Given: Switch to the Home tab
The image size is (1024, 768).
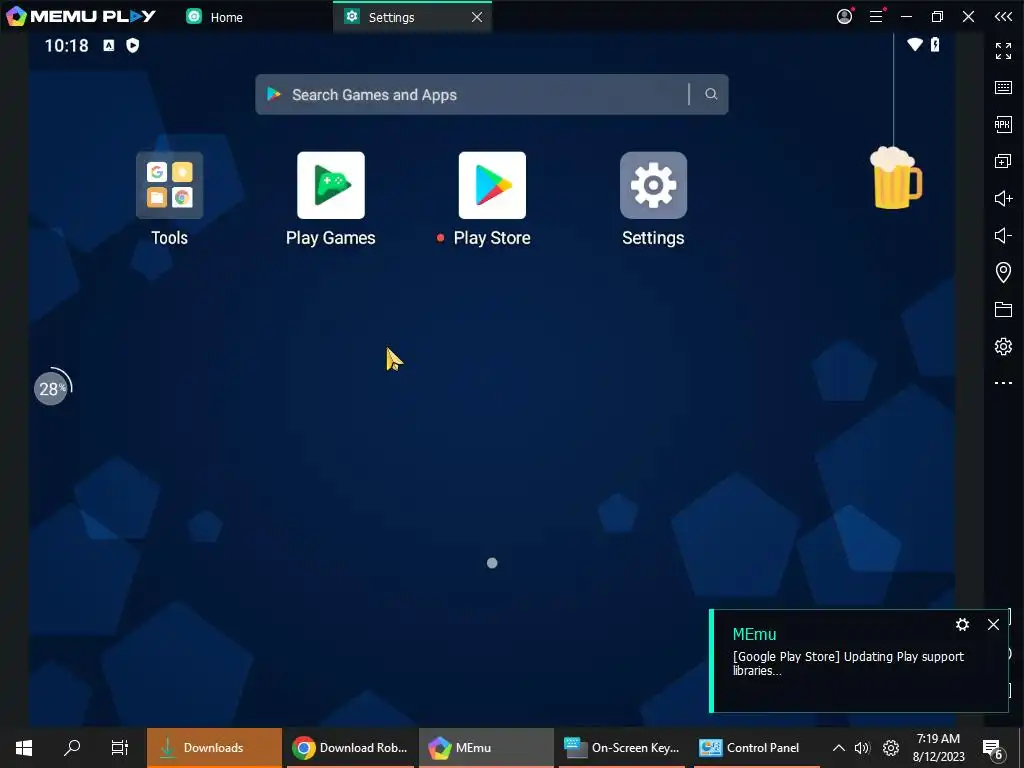Looking at the screenshot, I should click(x=216, y=17).
